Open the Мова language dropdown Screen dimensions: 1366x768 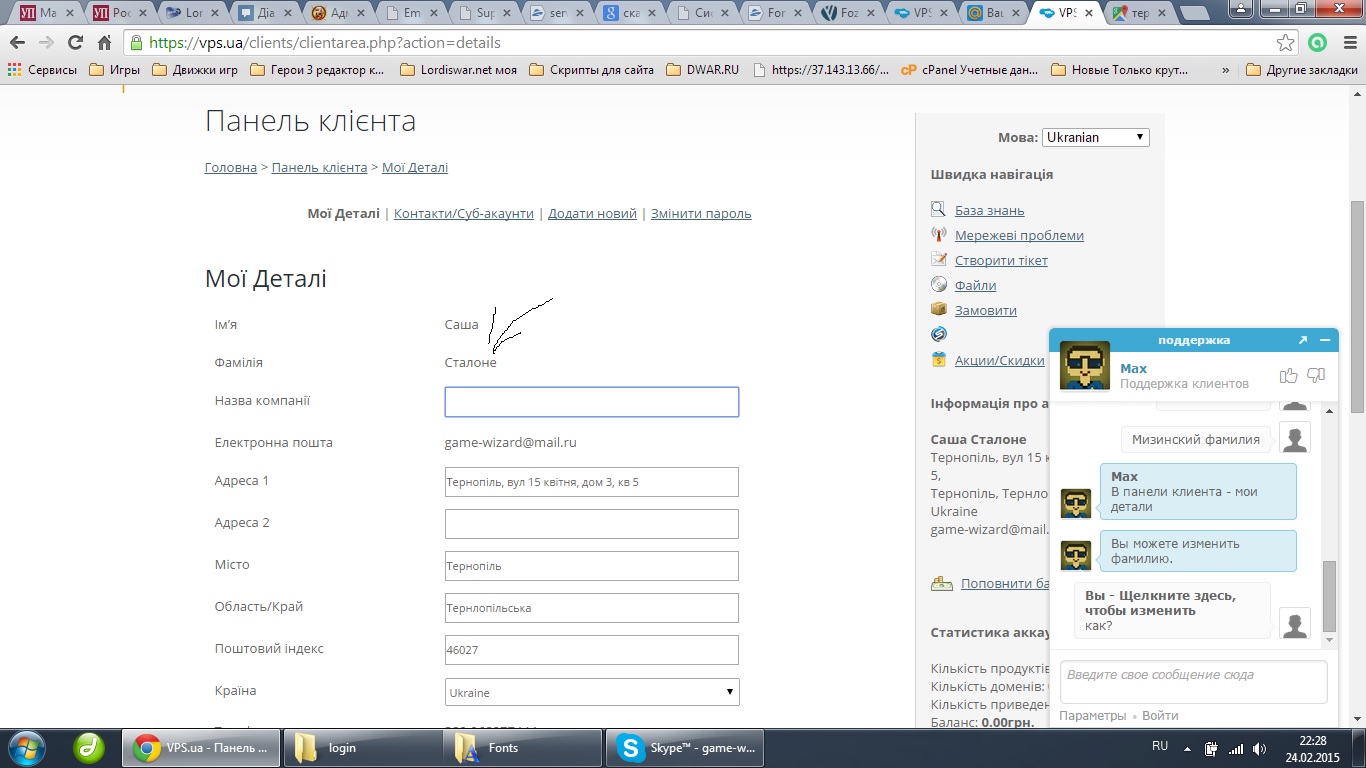pos(1096,137)
